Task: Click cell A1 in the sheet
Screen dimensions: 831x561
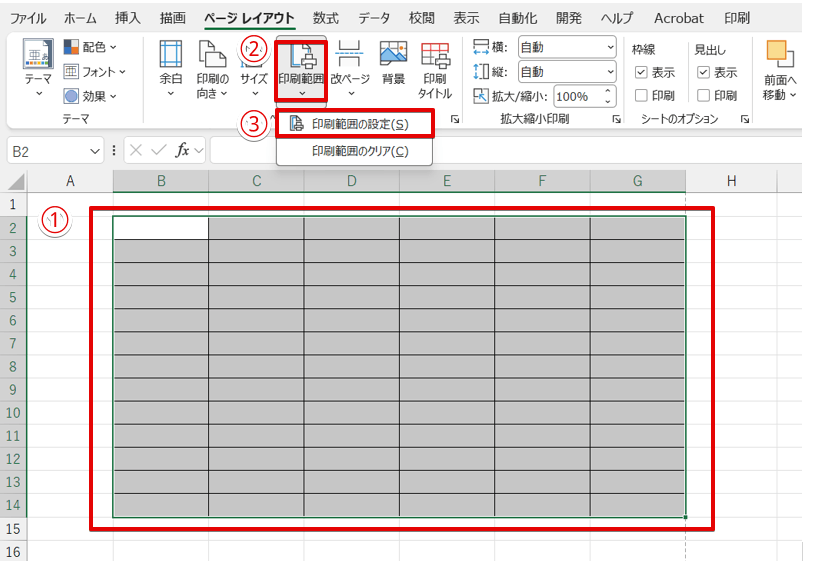Action: click(x=70, y=204)
